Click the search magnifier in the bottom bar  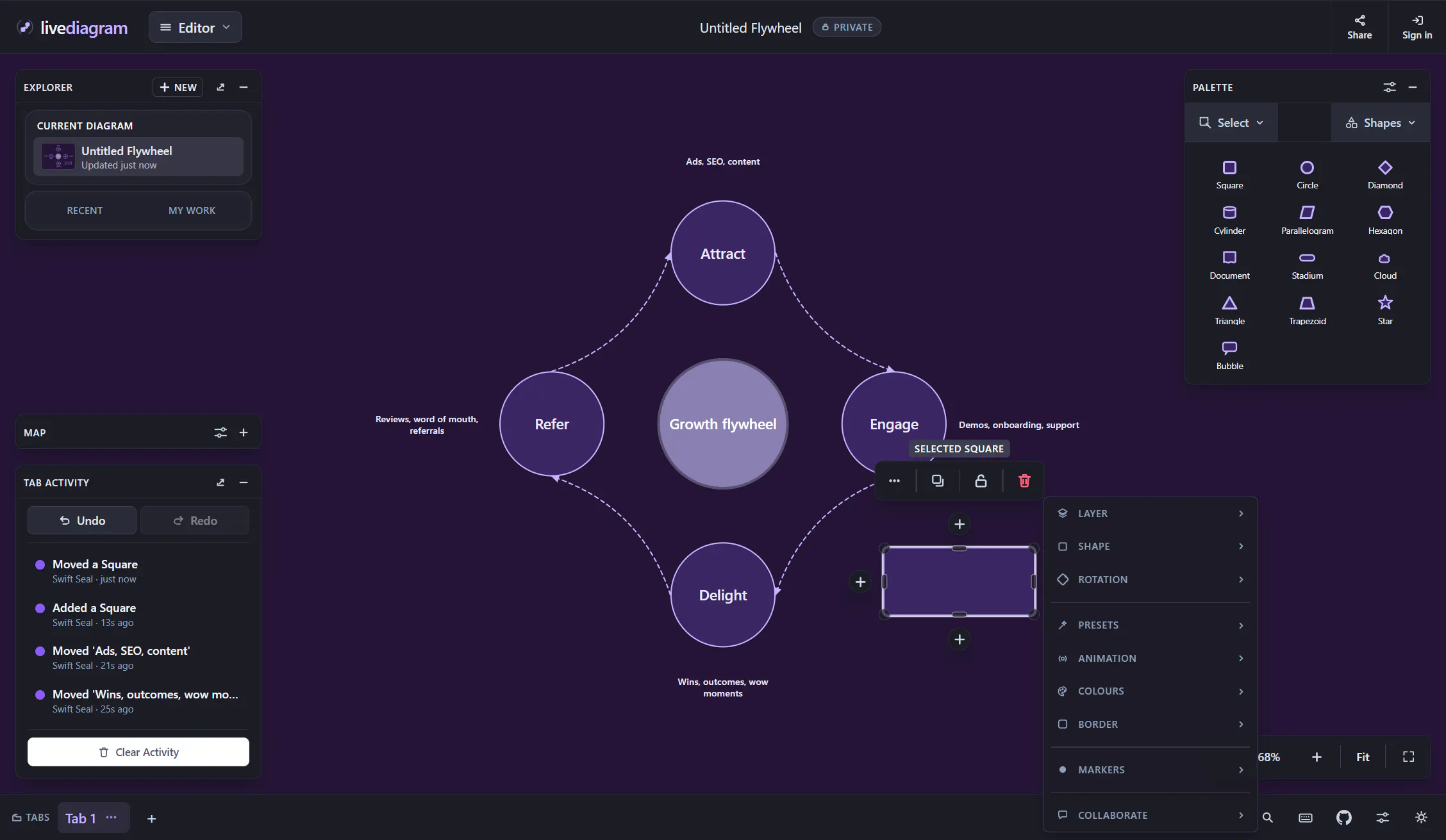click(x=1267, y=818)
